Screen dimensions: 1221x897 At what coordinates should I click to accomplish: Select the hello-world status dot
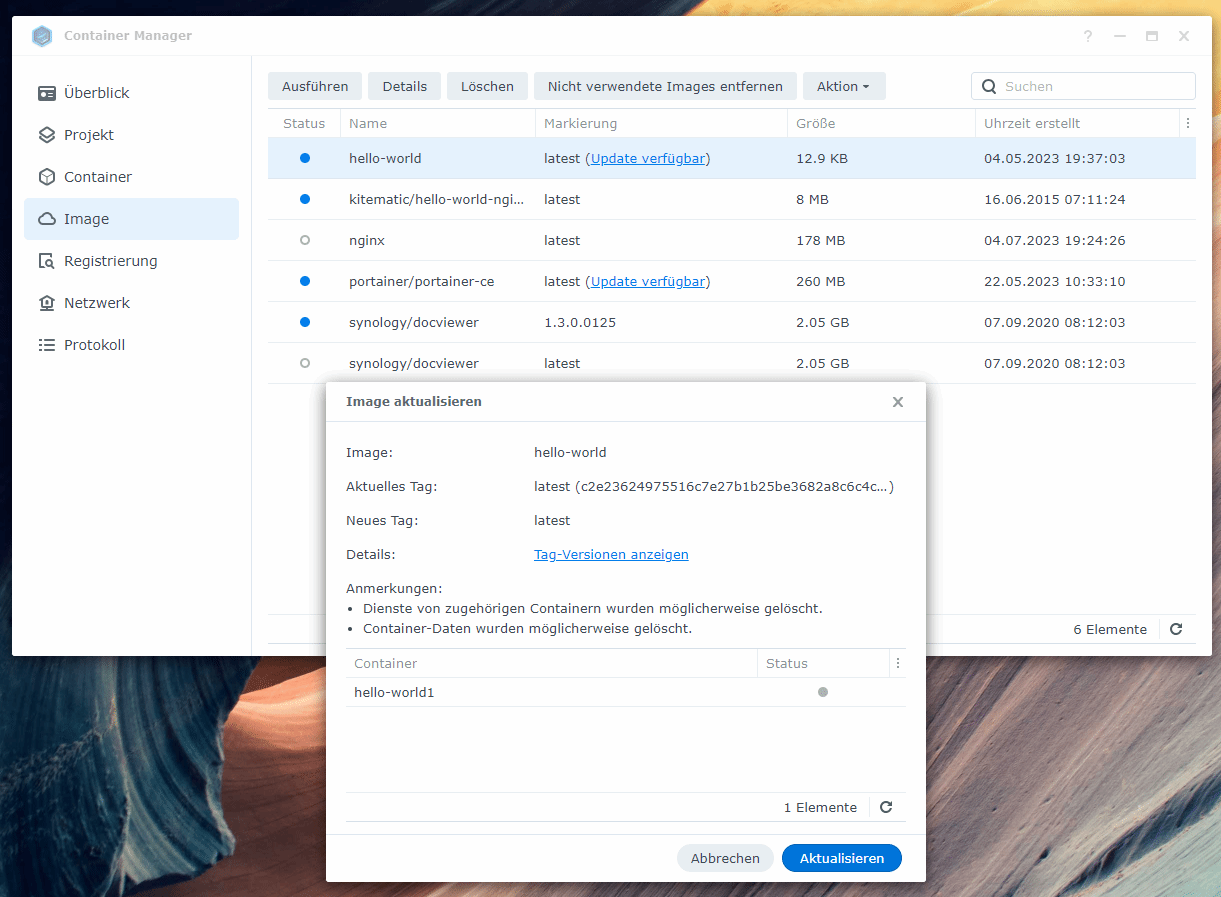click(x=303, y=158)
